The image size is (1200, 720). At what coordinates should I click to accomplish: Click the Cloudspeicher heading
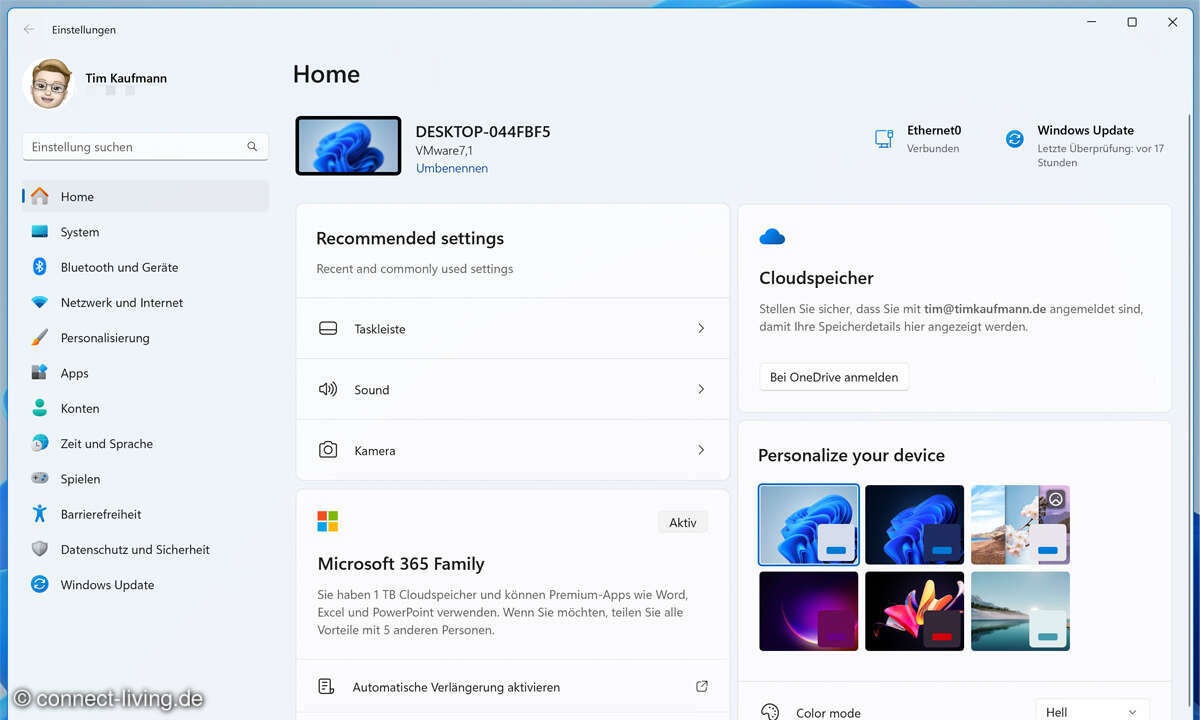point(816,278)
